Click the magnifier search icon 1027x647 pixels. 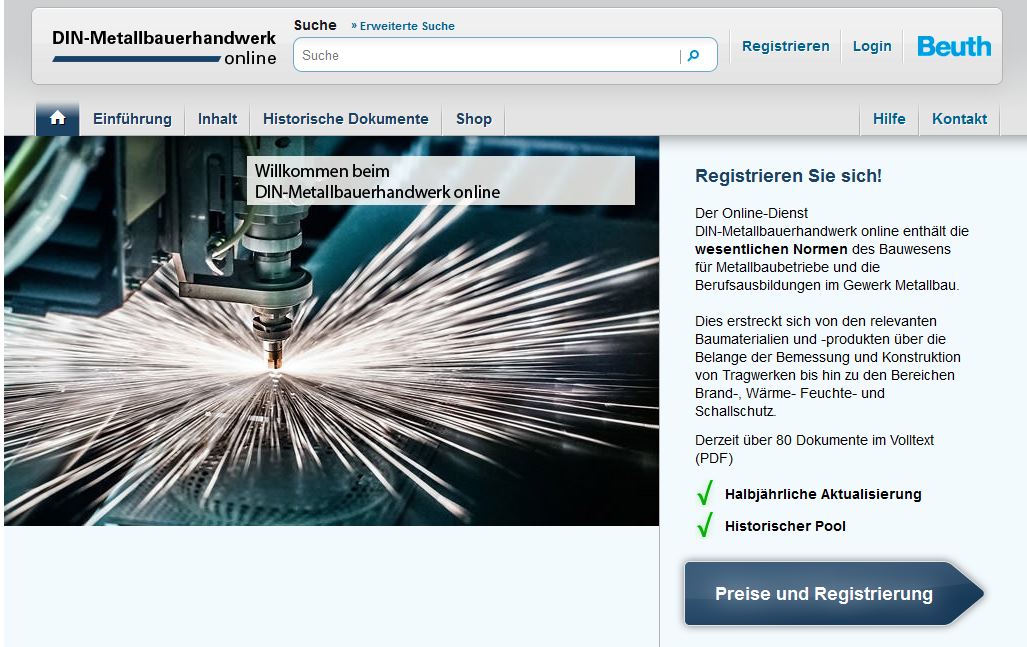tap(694, 56)
